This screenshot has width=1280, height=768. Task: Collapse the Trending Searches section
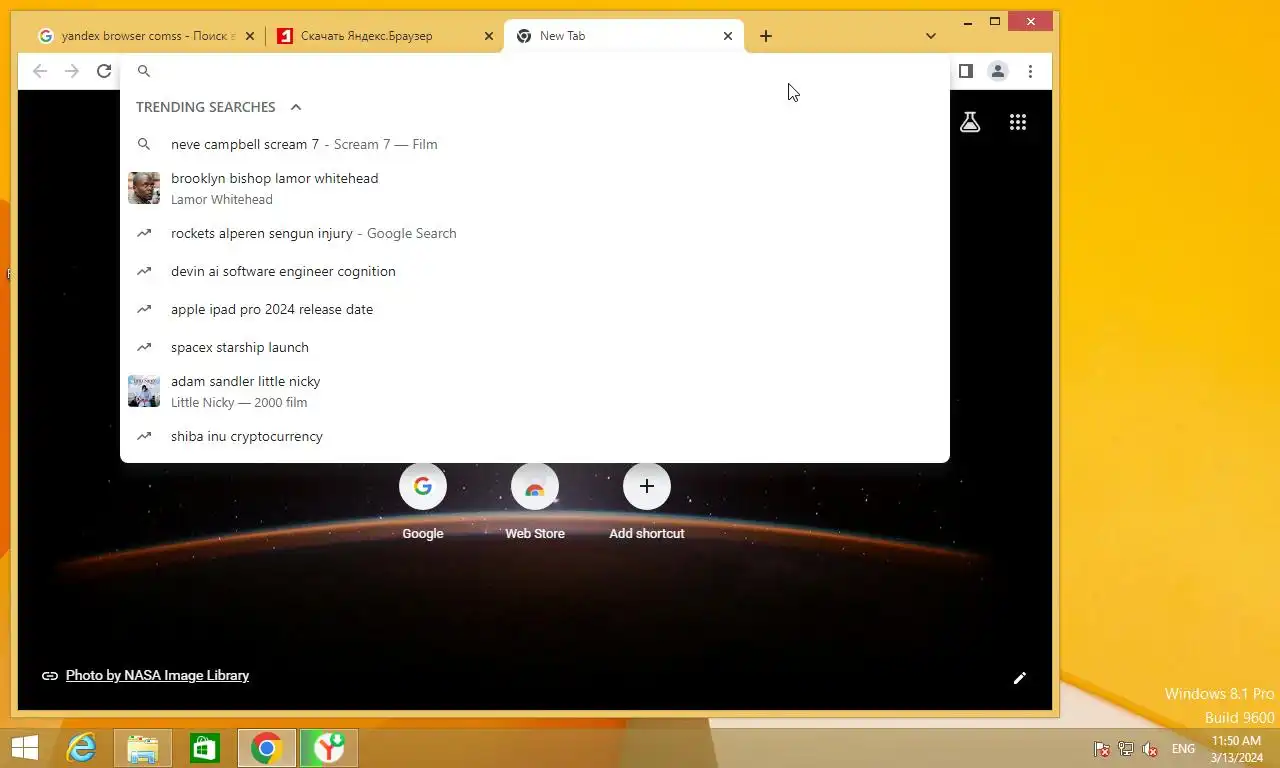[x=296, y=107]
